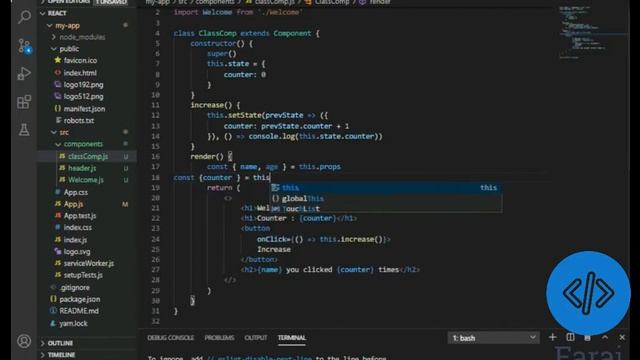
Task: Click line number 12 in gutter
Action: pos(156,116)
